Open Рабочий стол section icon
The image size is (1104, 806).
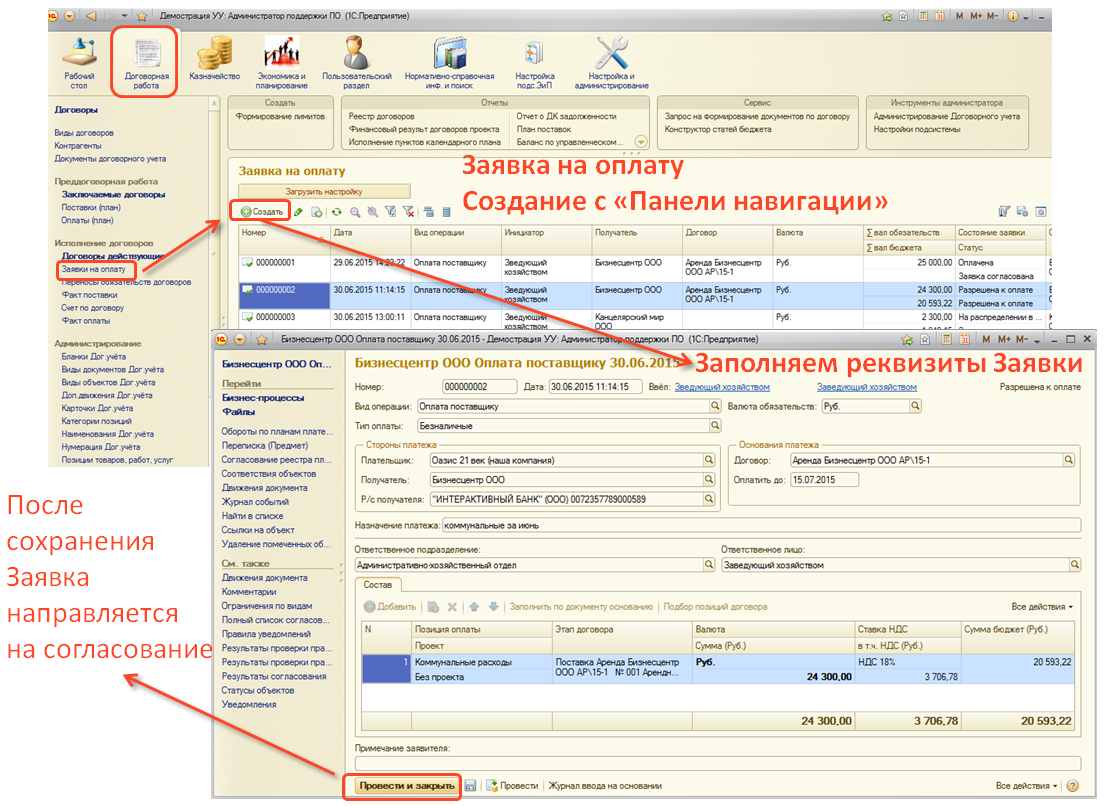pos(80,59)
